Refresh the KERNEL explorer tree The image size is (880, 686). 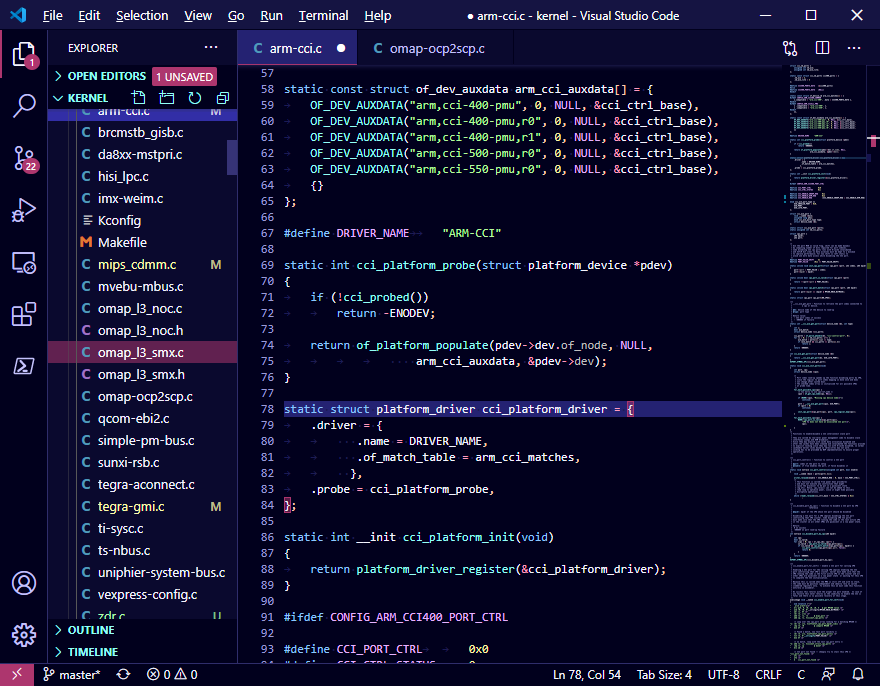[195, 98]
